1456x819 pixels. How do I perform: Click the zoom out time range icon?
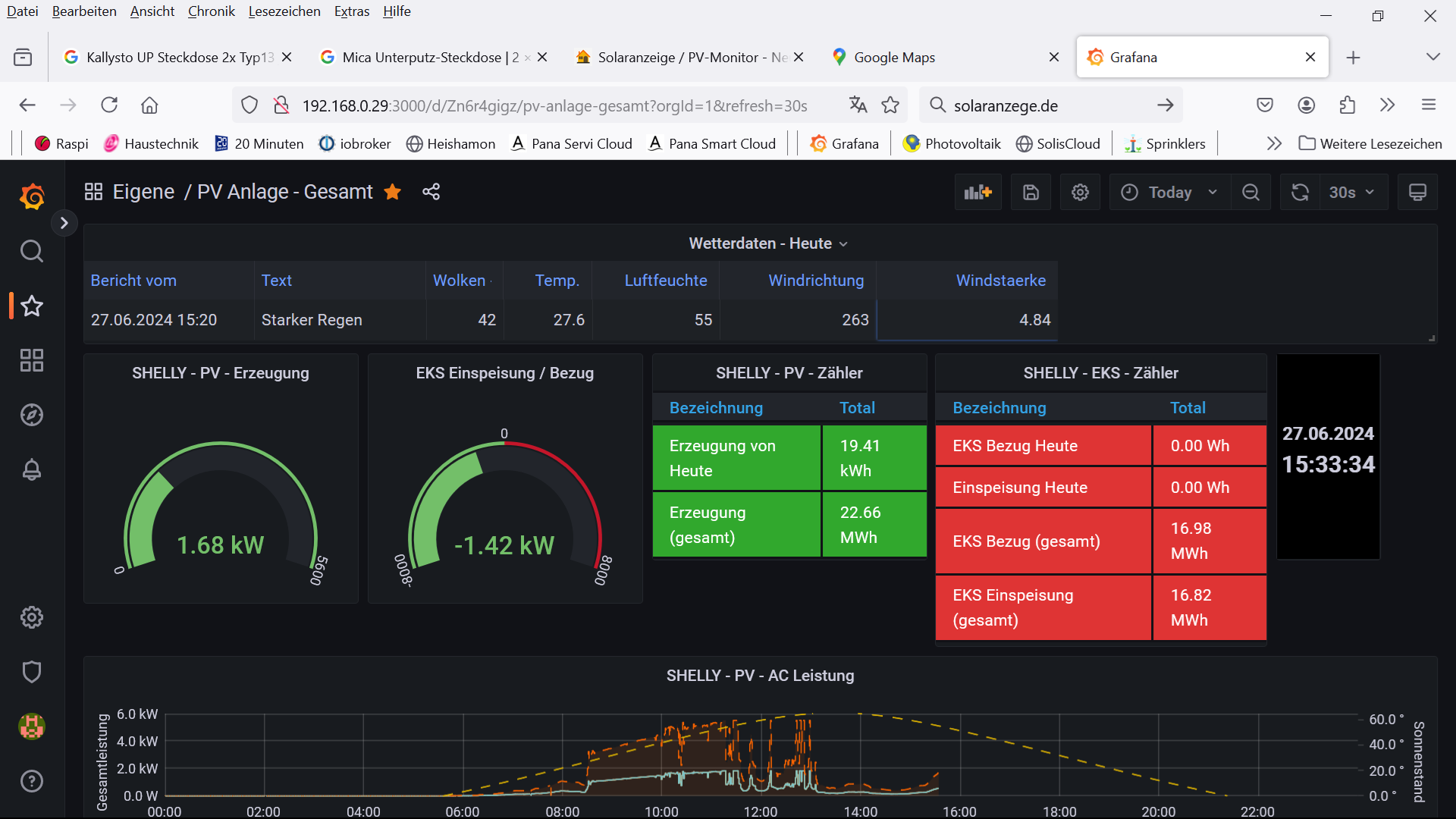(x=1250, y=193)
